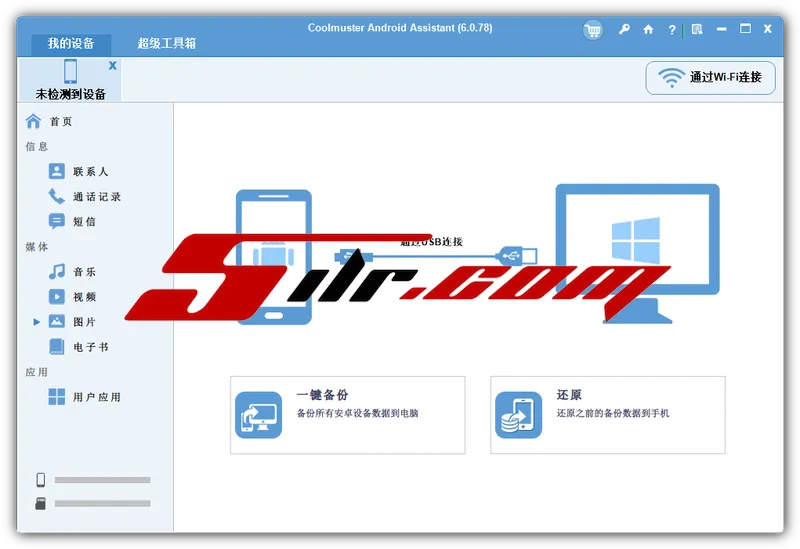This screenshot has height=549, width=800.
Task: Open 短信 messages in the sidebar
Action: (x=84, y=221)
